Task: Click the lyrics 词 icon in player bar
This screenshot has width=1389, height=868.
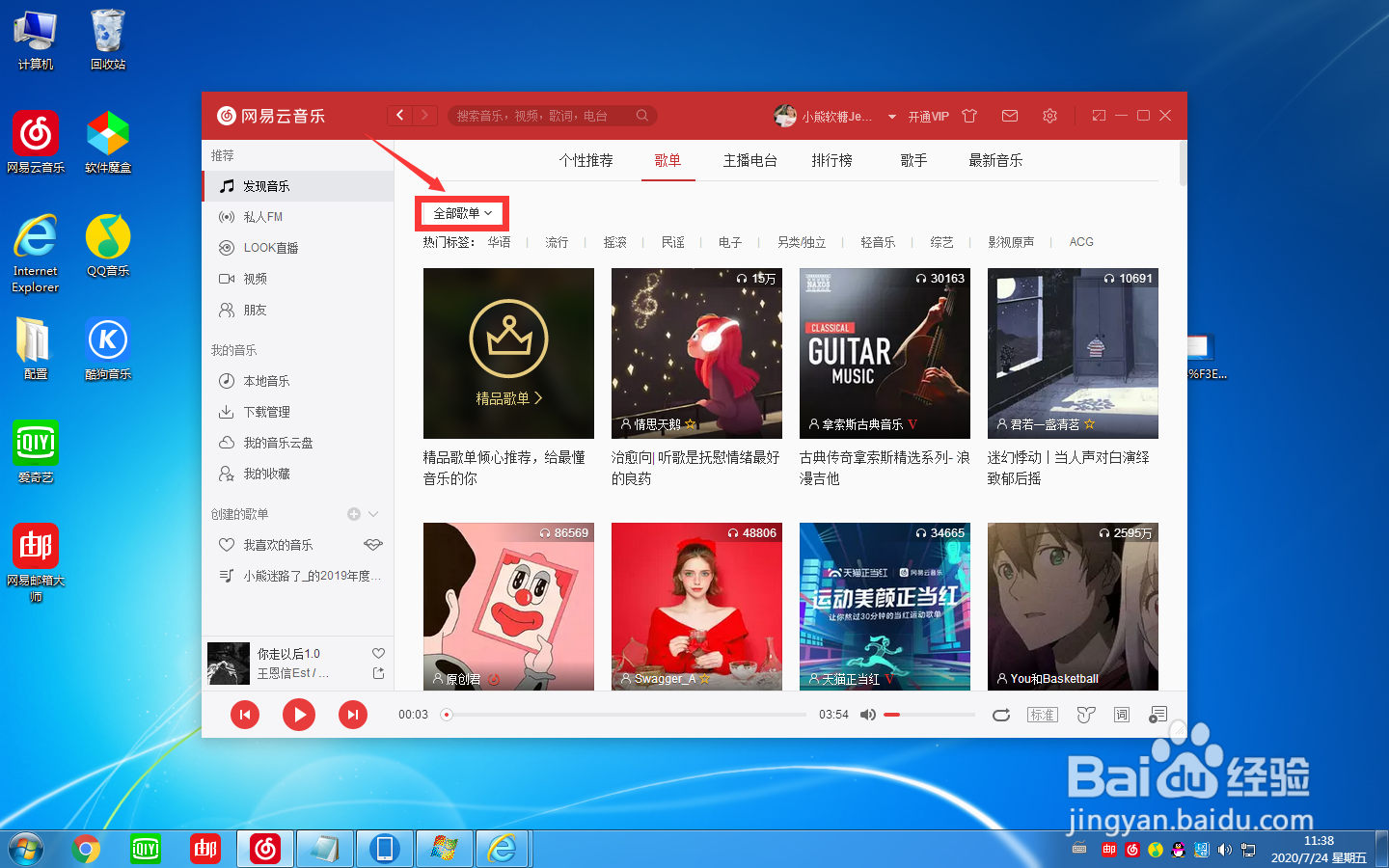Action: click(1121, 715)
